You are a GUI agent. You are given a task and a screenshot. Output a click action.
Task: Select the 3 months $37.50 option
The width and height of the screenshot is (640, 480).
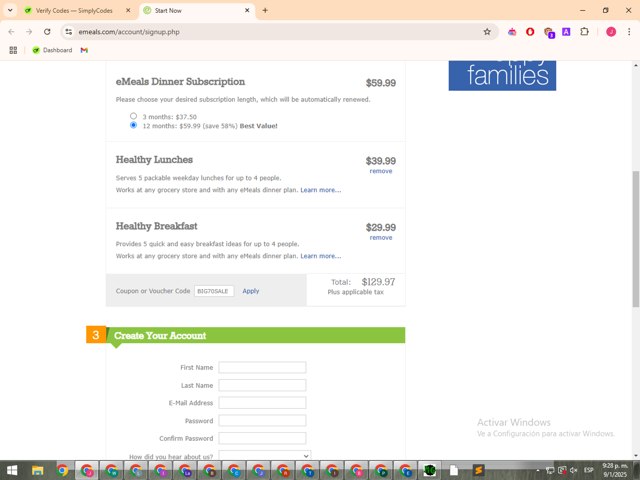133,116
